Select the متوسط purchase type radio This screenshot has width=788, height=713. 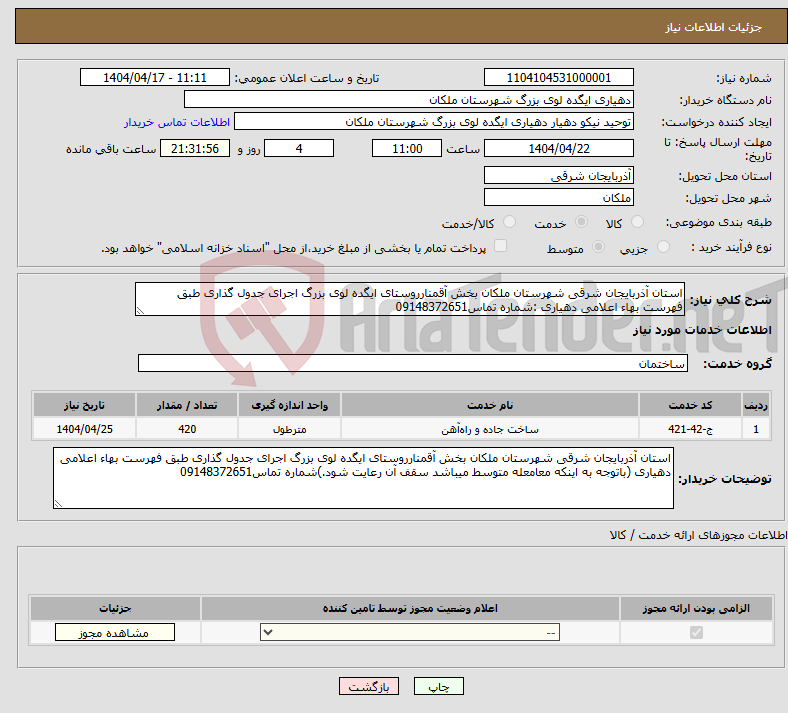598,247
